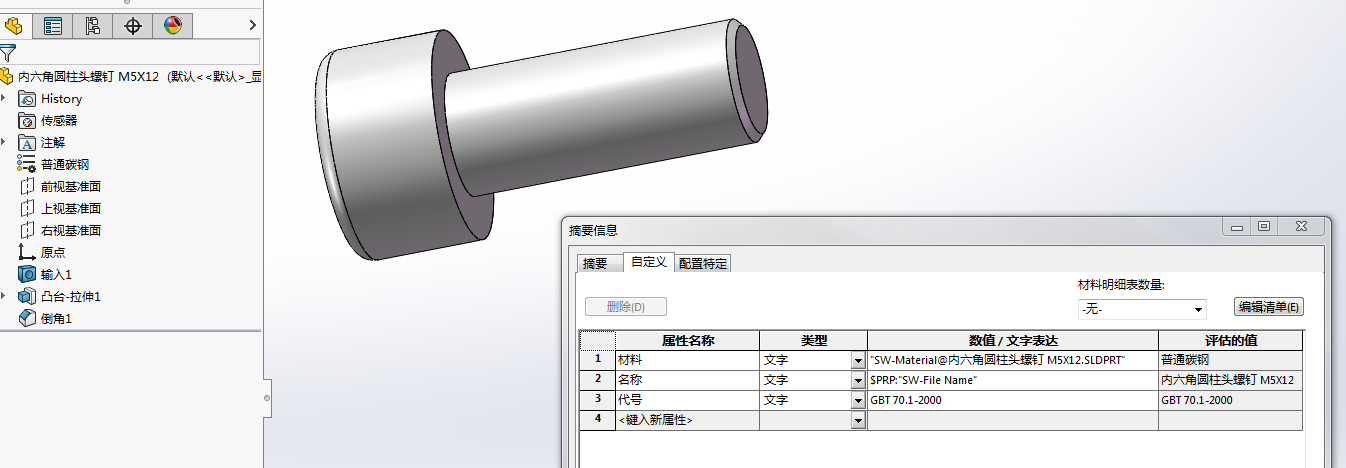Click evaluated value 内六角圆柱头螺钉 M5X12 cell
The height and width of the screenshot is (468, 1346).
click(1231, 380)
